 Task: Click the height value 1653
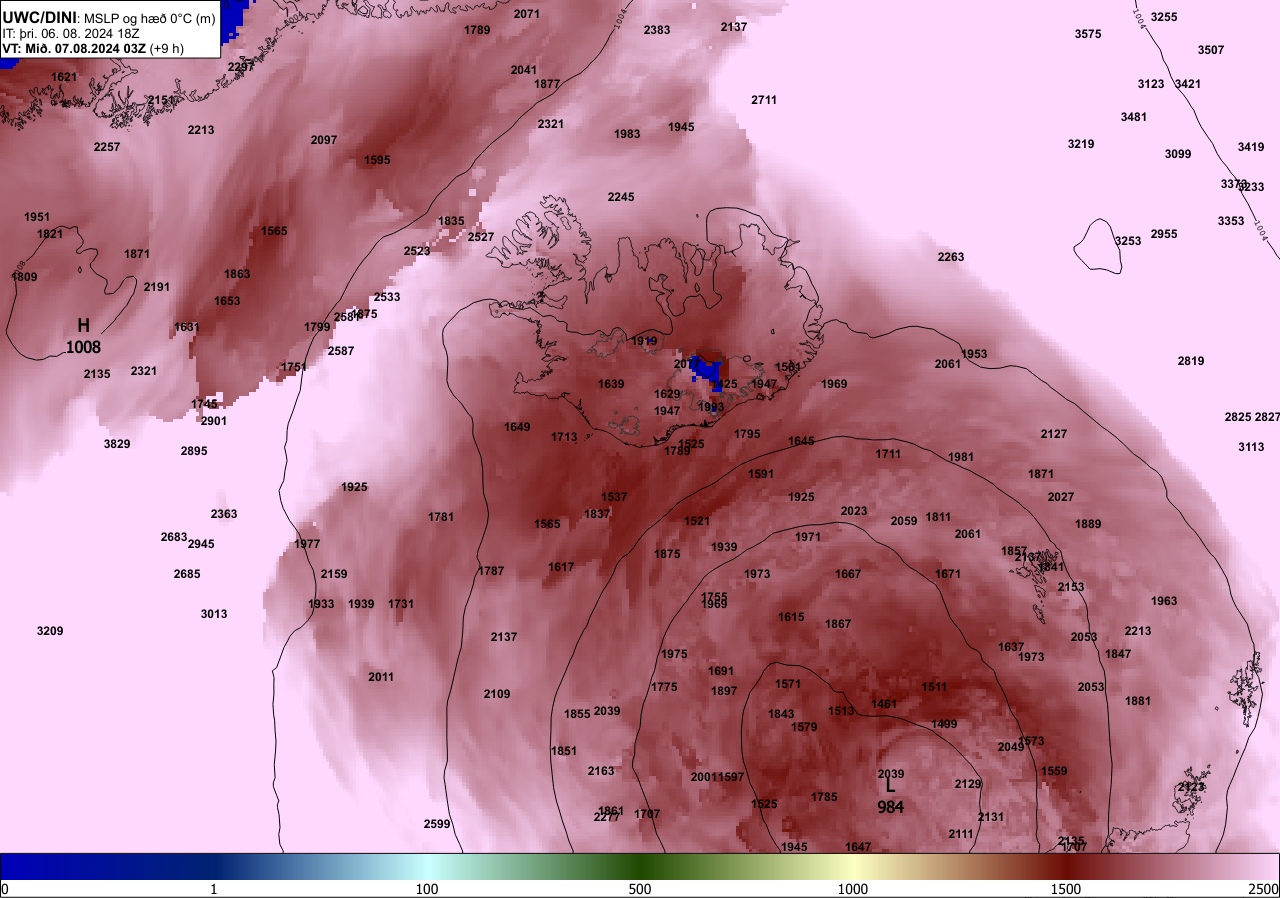227,301
